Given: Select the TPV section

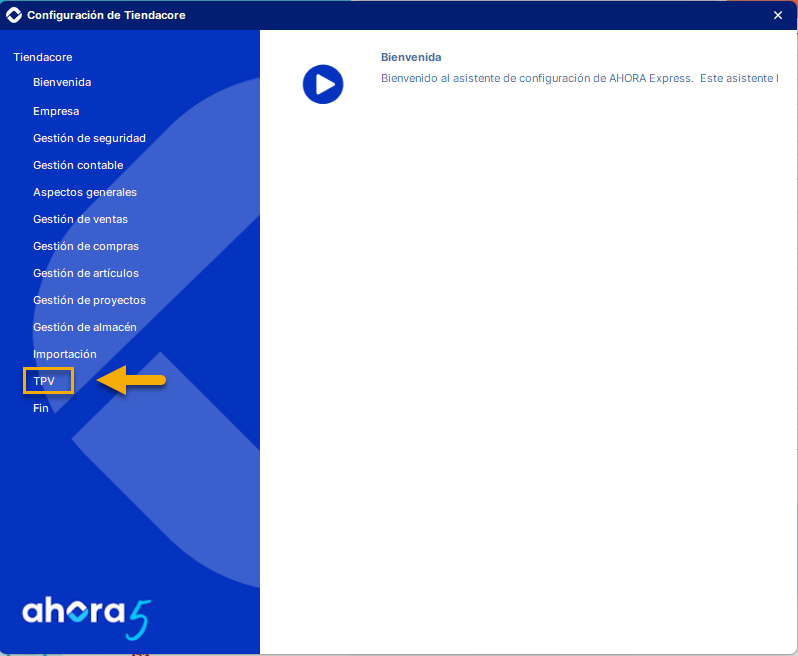Looking at the screenshot, I should [44, 381].
